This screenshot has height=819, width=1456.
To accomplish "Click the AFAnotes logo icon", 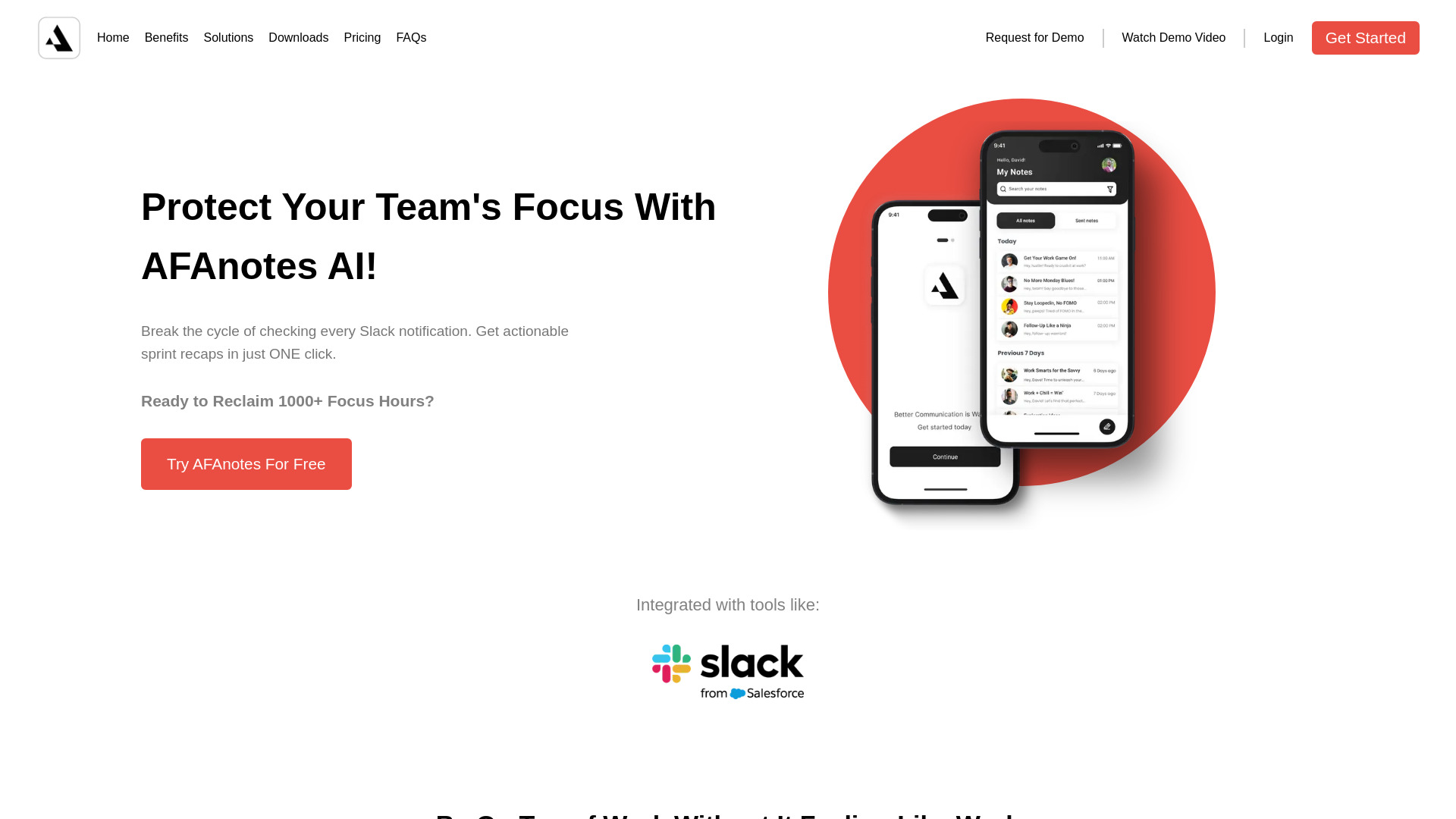I will [x=59, y=38].
